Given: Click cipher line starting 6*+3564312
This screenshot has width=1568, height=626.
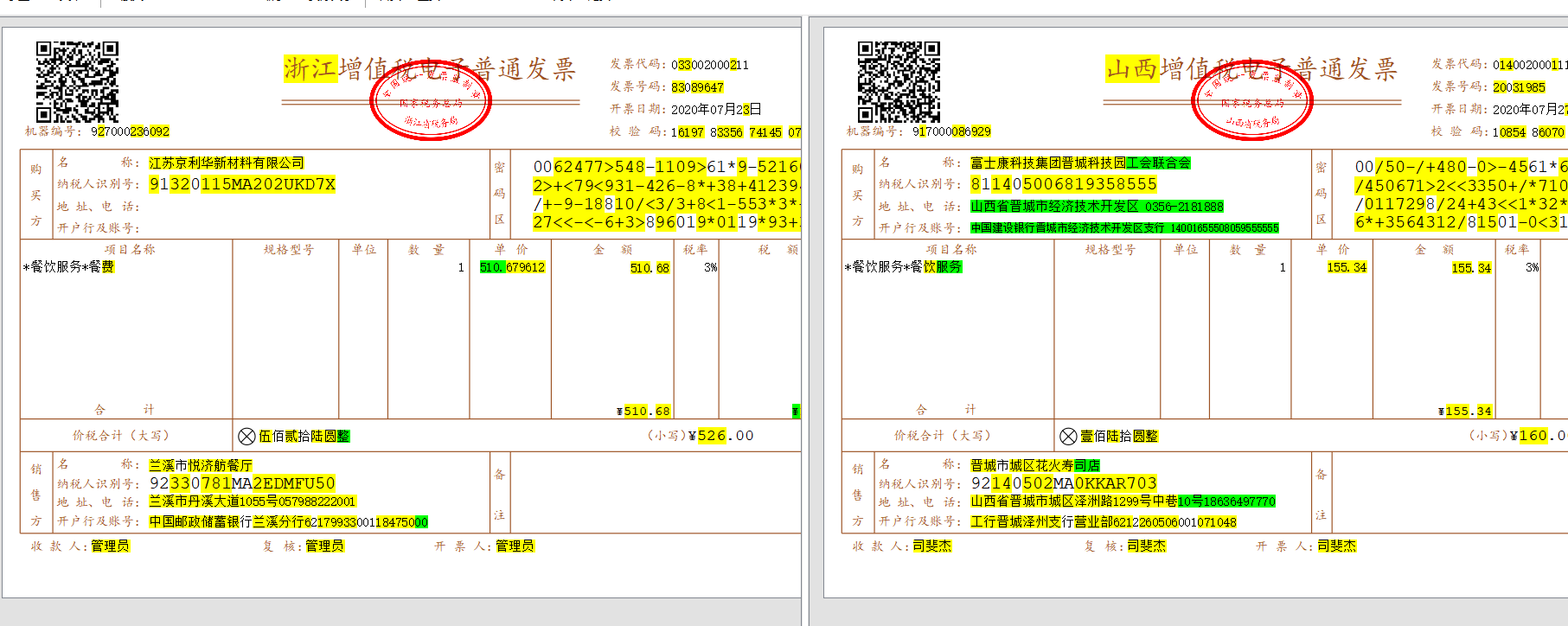Looking at the screenshot, I should click(x=1461, y=222).
